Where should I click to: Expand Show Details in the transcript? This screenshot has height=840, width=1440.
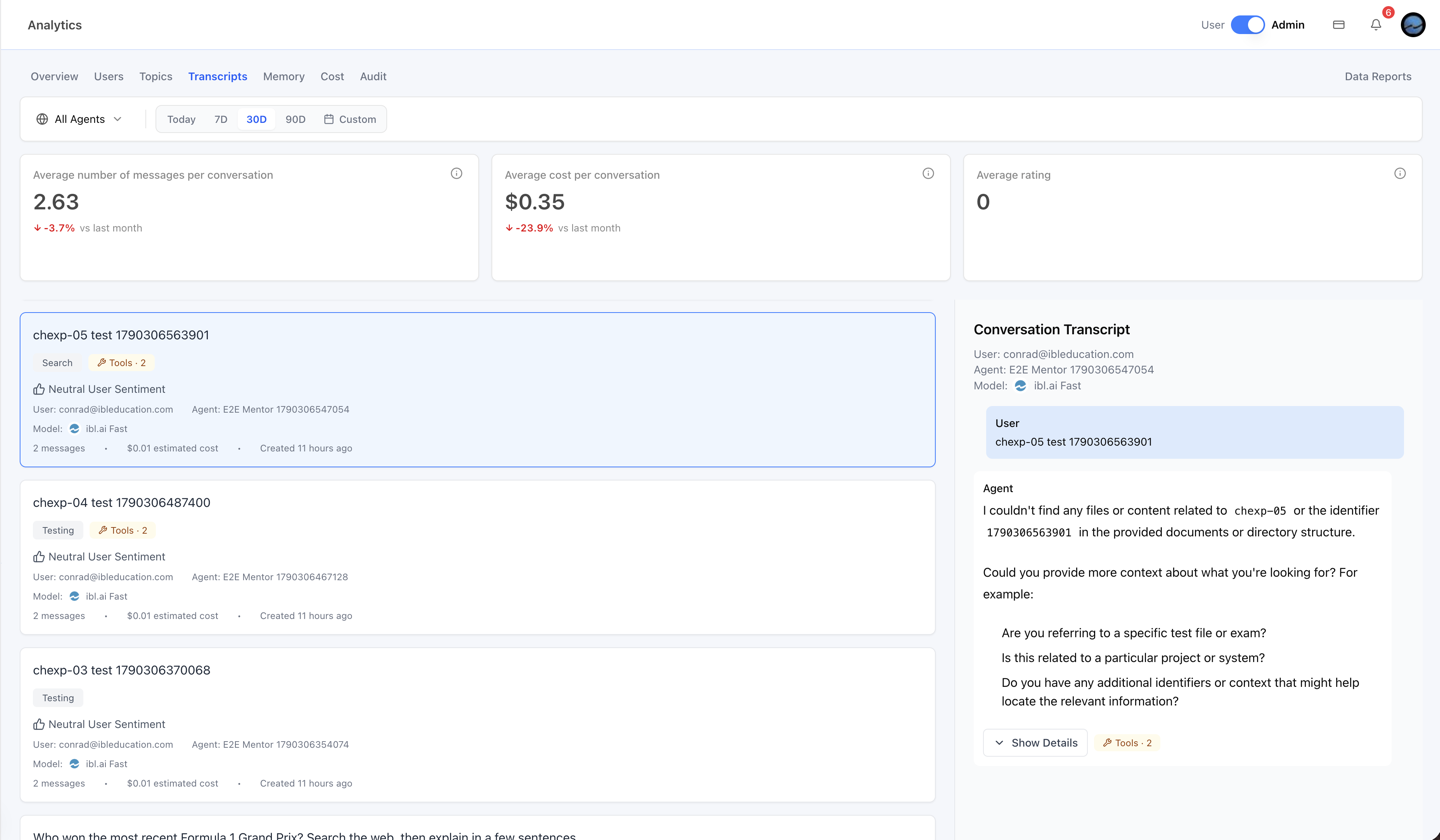point(1035,743)
